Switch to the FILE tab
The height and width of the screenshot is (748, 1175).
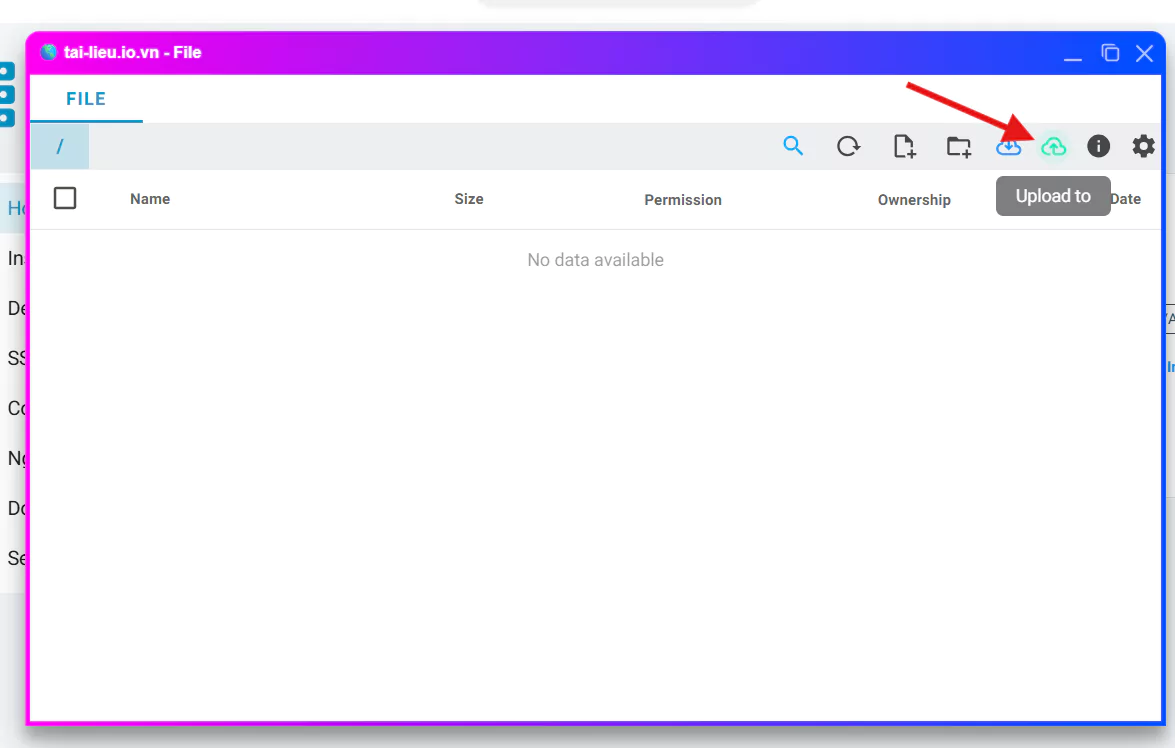pyautogui.click(x=86, y=99)
